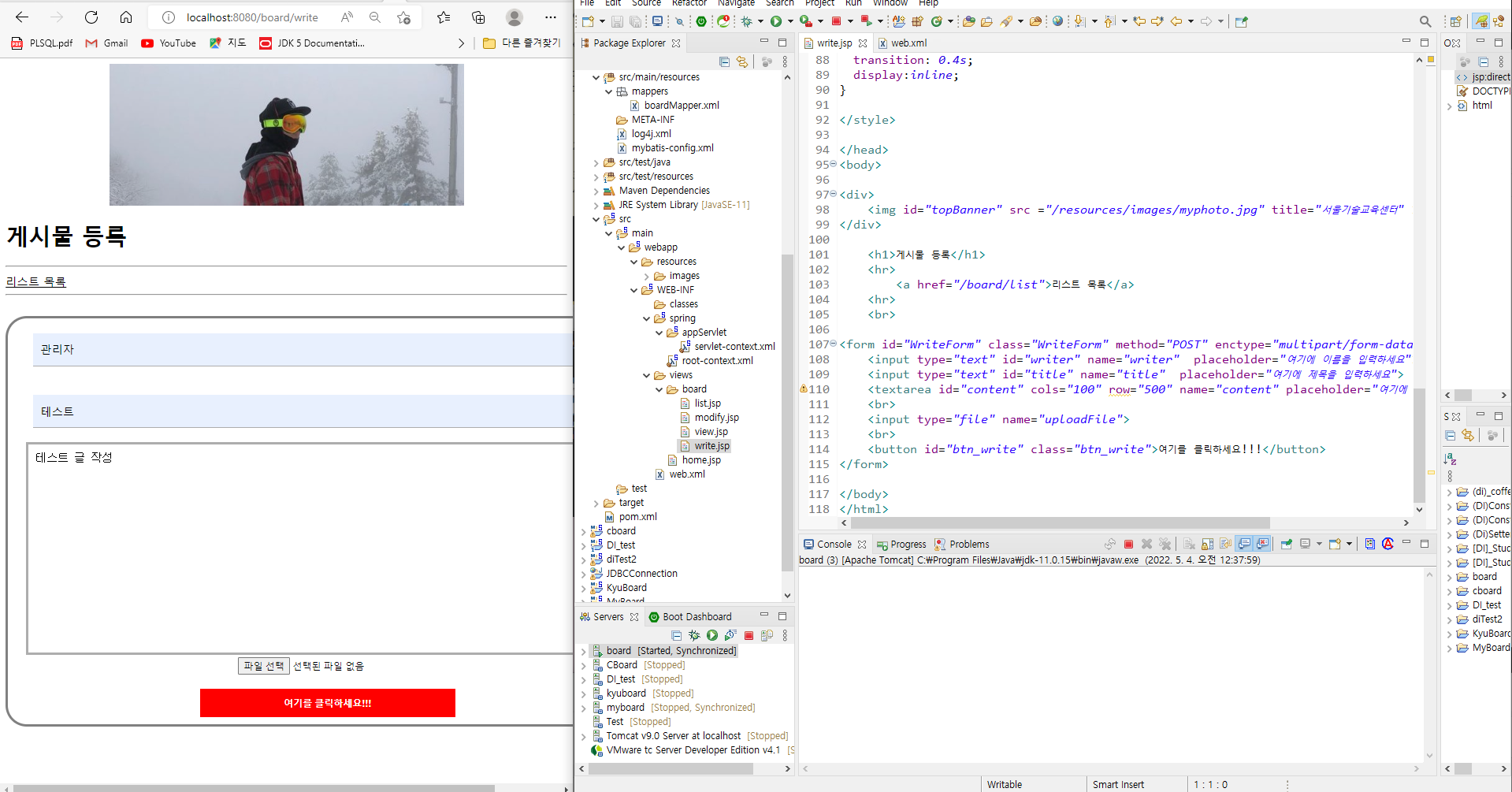Open browser Settings and more menu
1512x792 pixels.
coord(551,17)
